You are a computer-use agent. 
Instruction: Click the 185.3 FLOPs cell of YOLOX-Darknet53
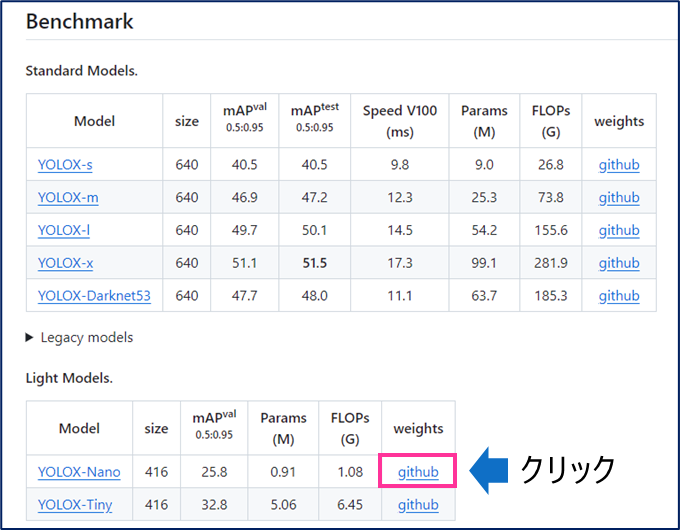coord(551,296)
